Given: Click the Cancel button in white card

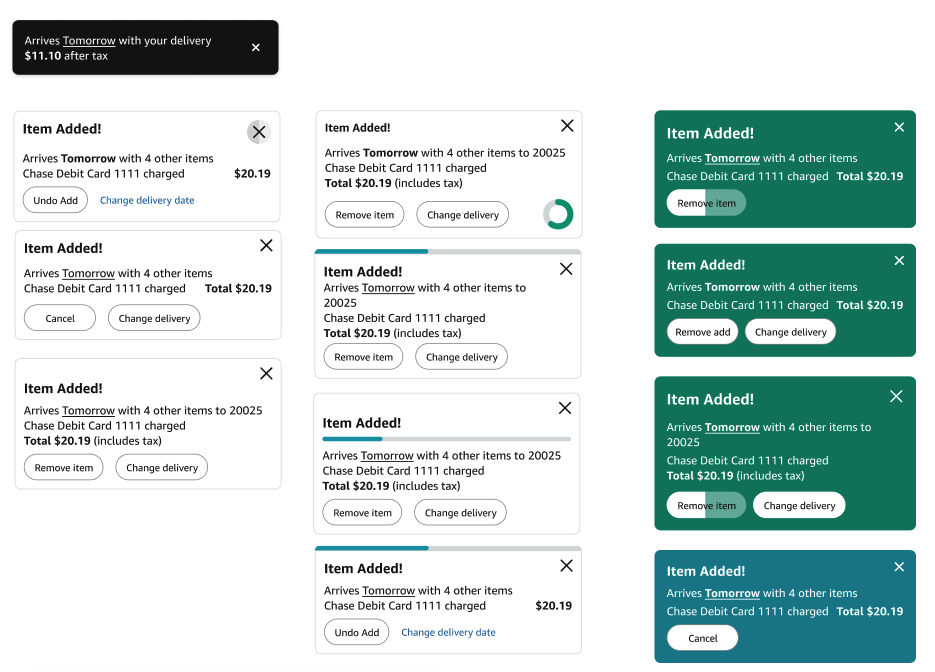Looking at the screenshot, I should (x=60, y=318).
